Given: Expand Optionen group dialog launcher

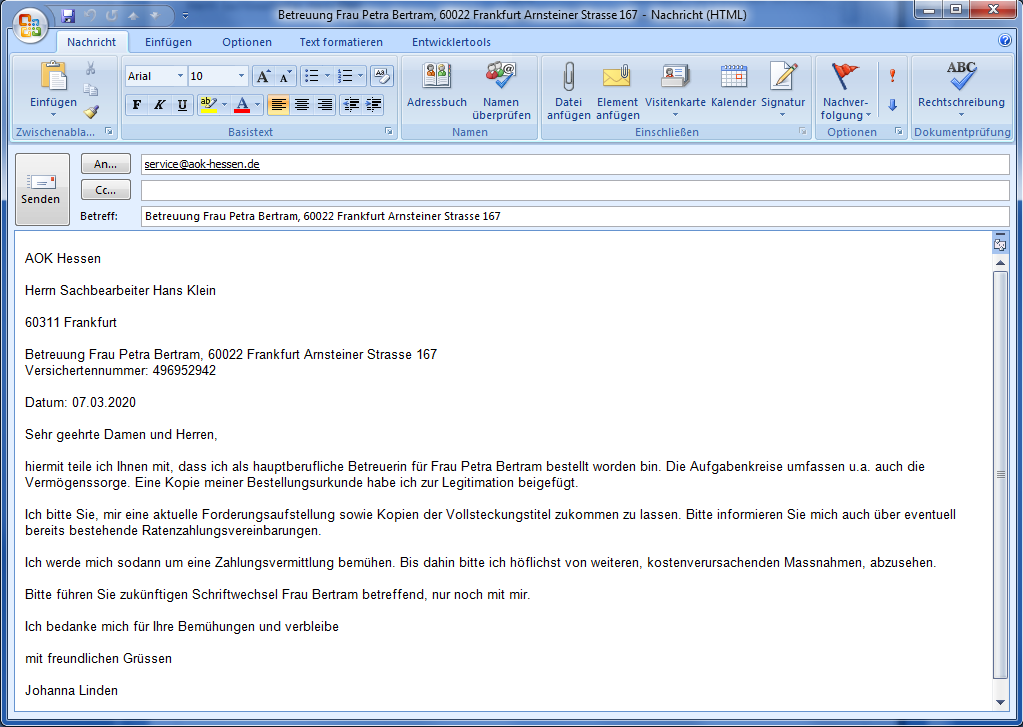Looking at the screenshot, I should click(899, 131).
